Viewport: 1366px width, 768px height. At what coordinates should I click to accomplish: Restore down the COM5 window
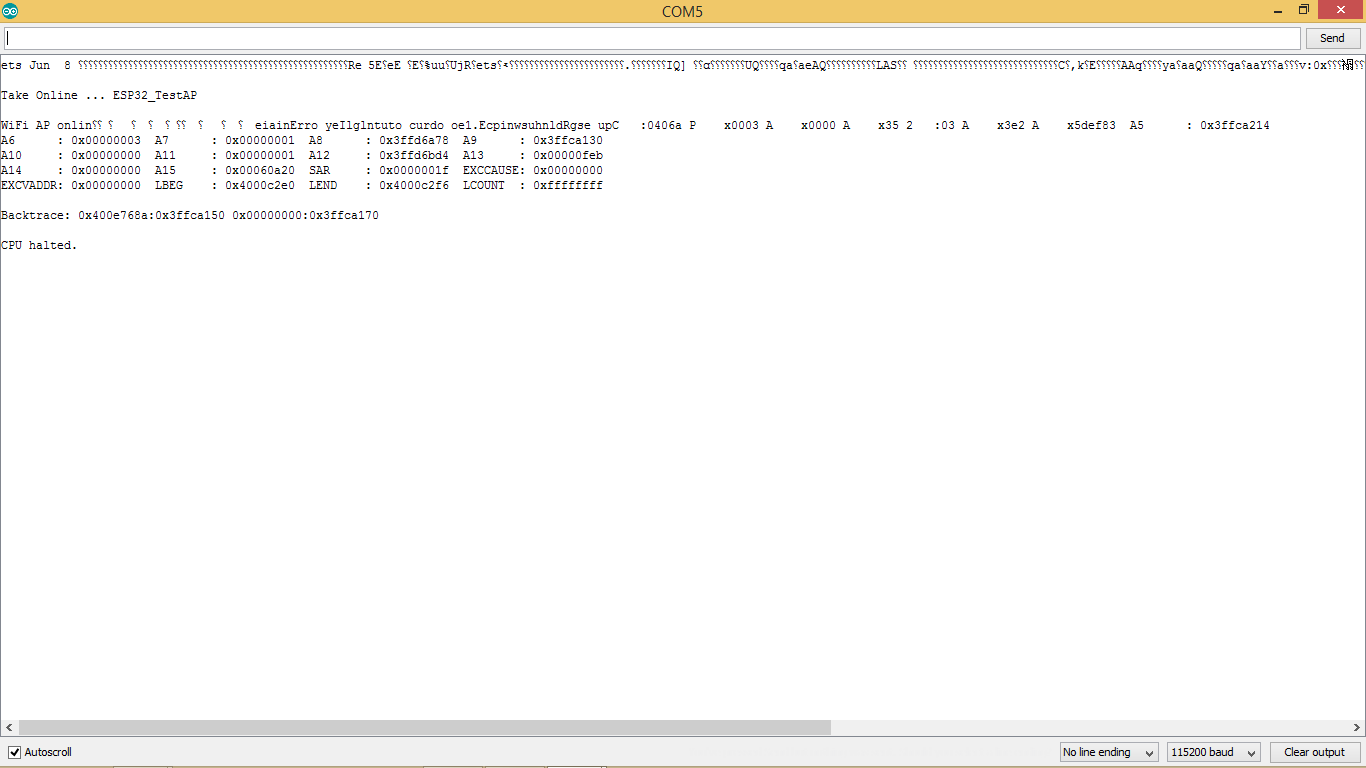click(x=1303, y=10)
